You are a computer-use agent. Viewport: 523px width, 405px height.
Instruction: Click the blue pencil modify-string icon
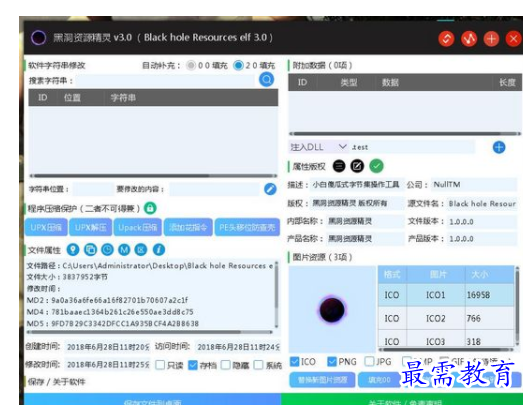click(270, 189)
